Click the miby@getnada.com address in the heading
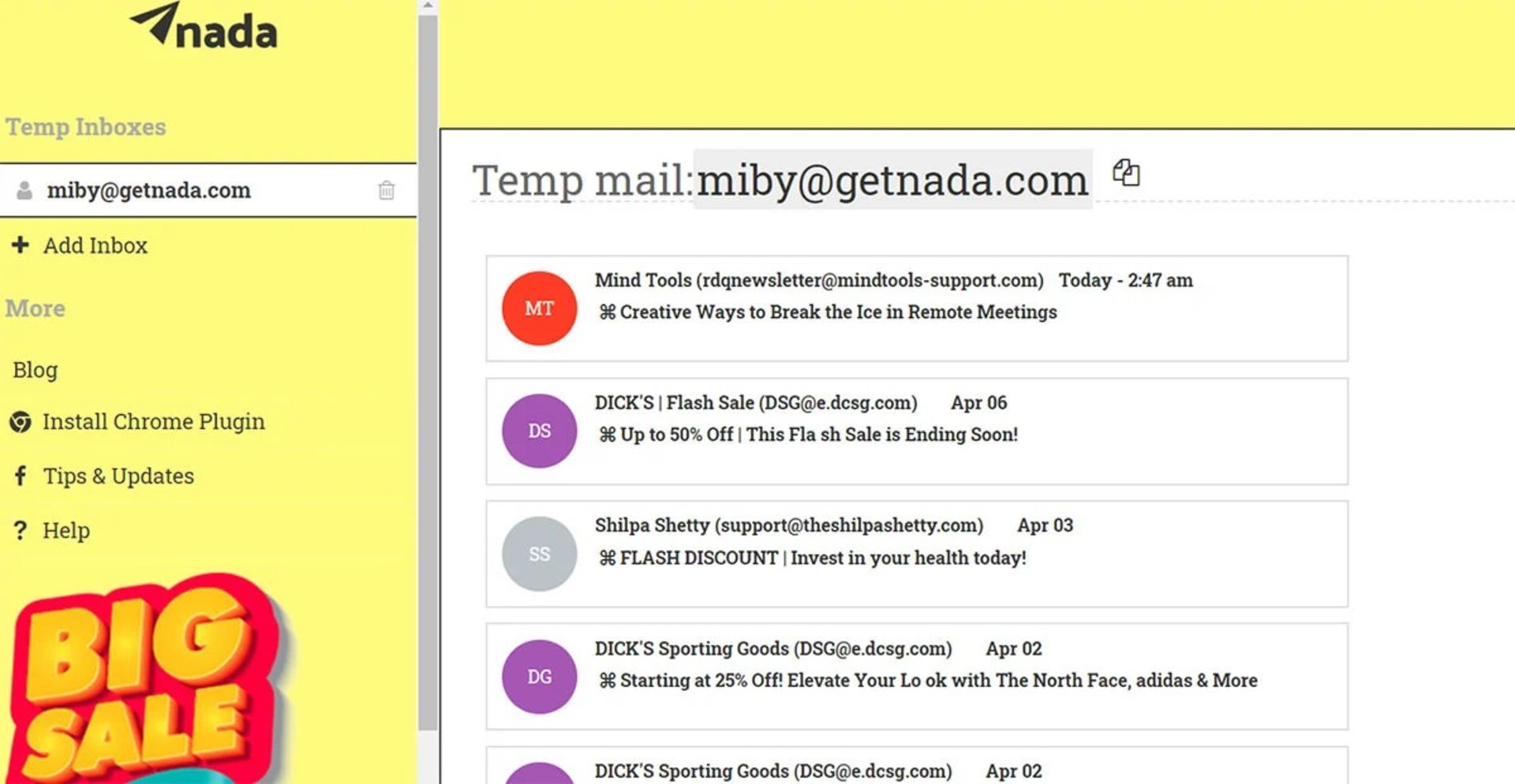This screenshot has height=784, width=1515. click(x=892, y=180)
